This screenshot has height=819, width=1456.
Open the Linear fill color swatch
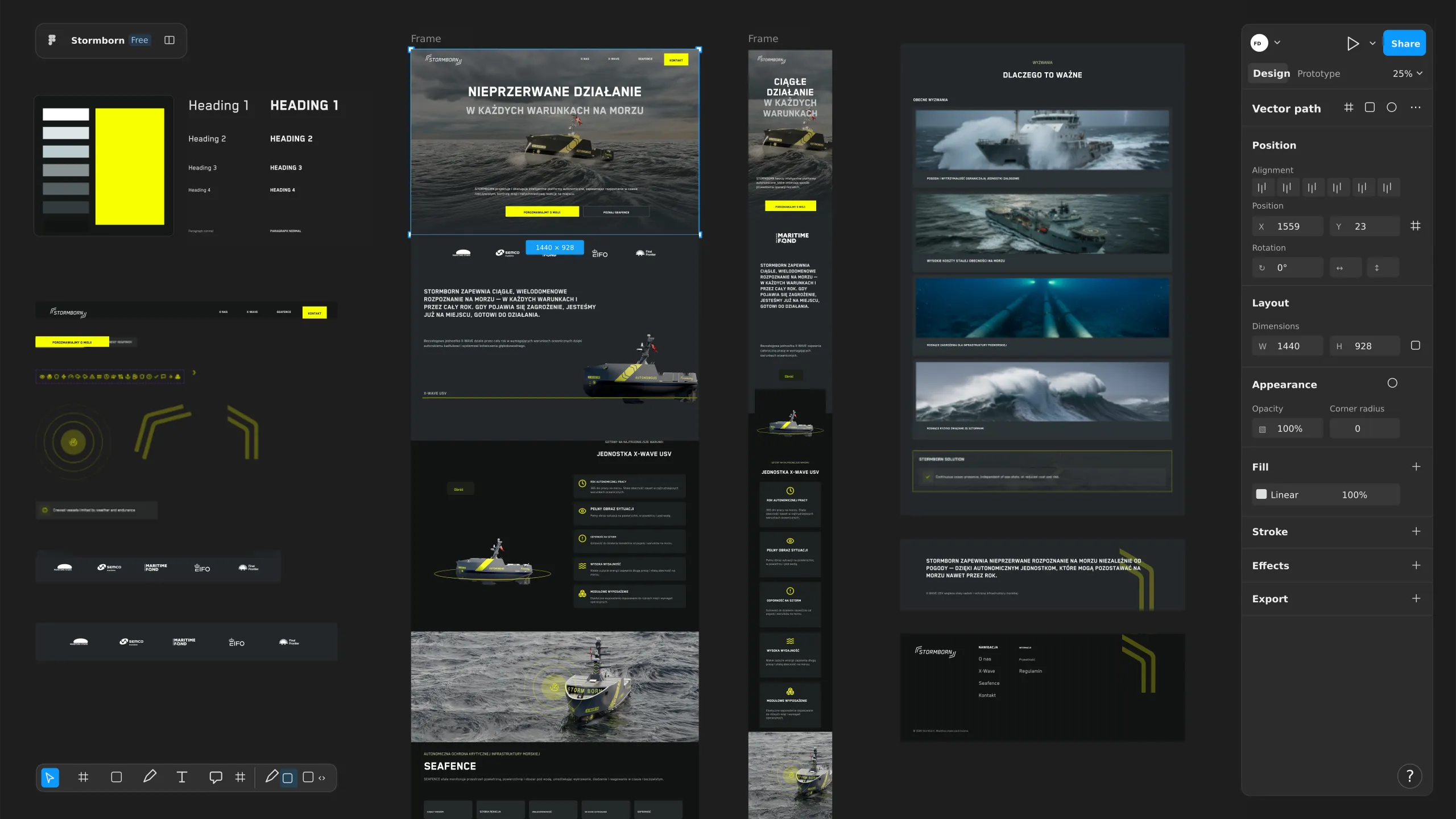click(x=1261, y=494)
